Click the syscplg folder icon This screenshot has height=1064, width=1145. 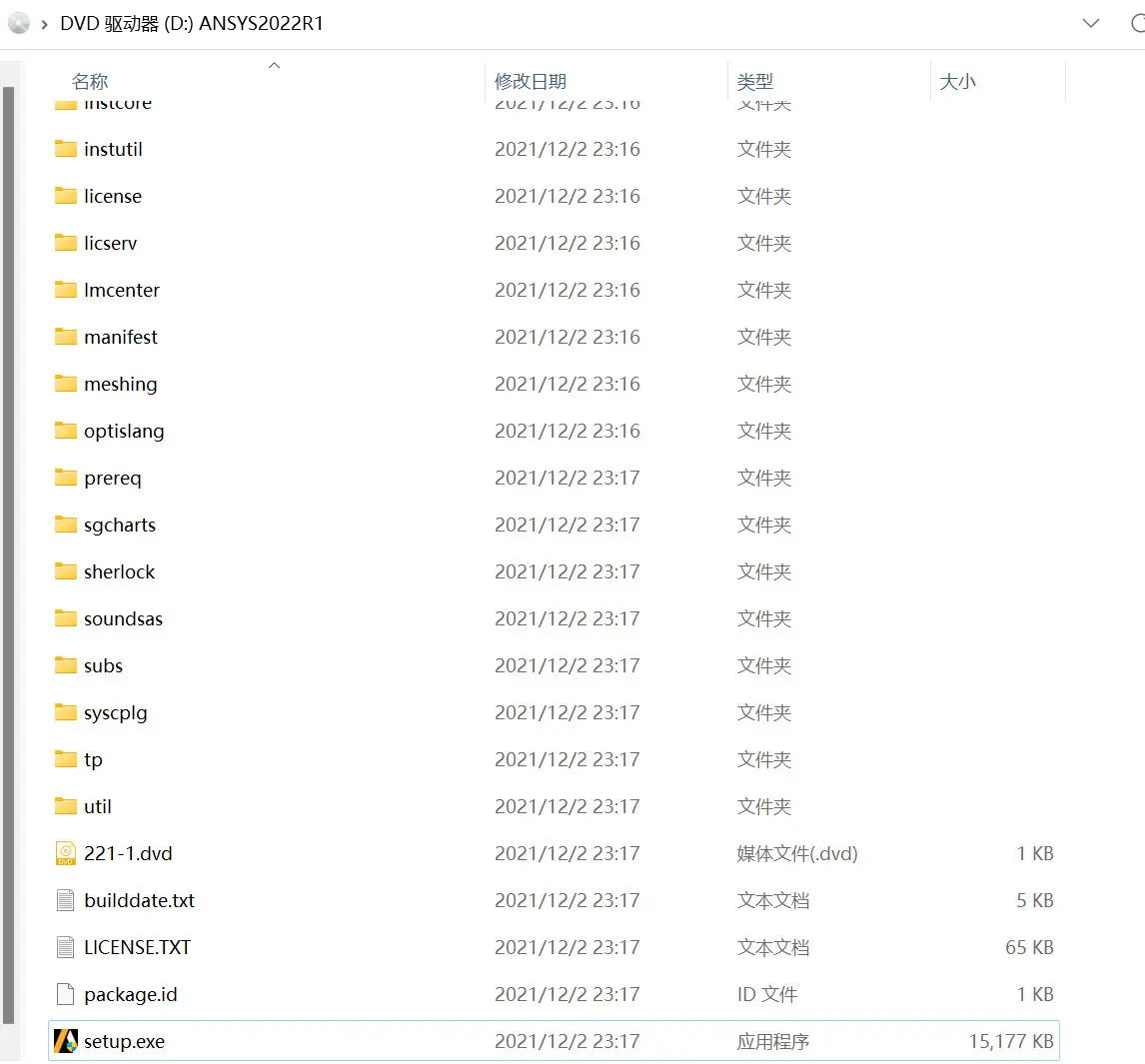pos(66,712)
